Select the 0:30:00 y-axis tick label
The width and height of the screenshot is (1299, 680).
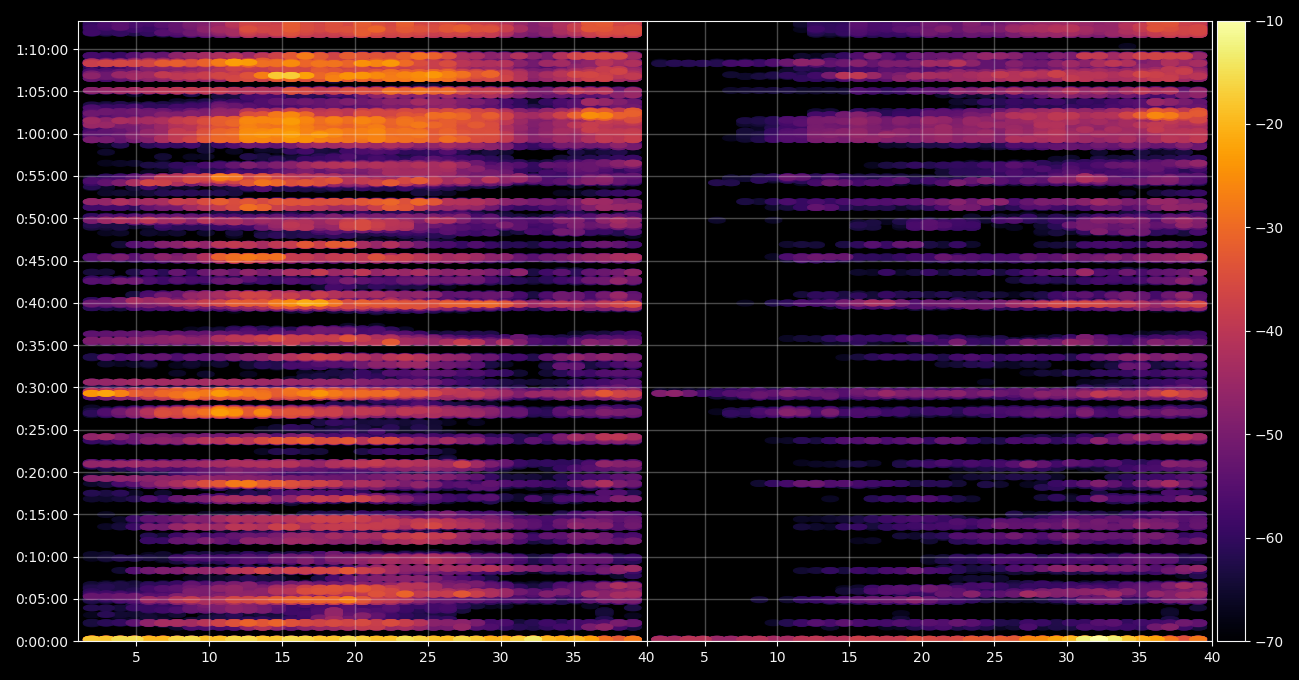point(42,388)
